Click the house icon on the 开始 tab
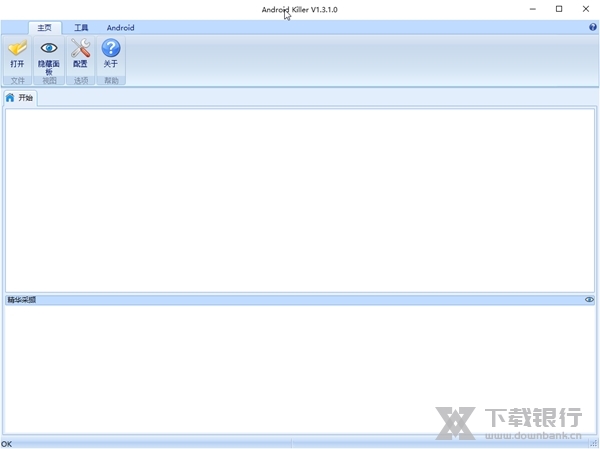The width and height of the screenshot is (600, 449). pyautogui.click(x=10, y=98)
